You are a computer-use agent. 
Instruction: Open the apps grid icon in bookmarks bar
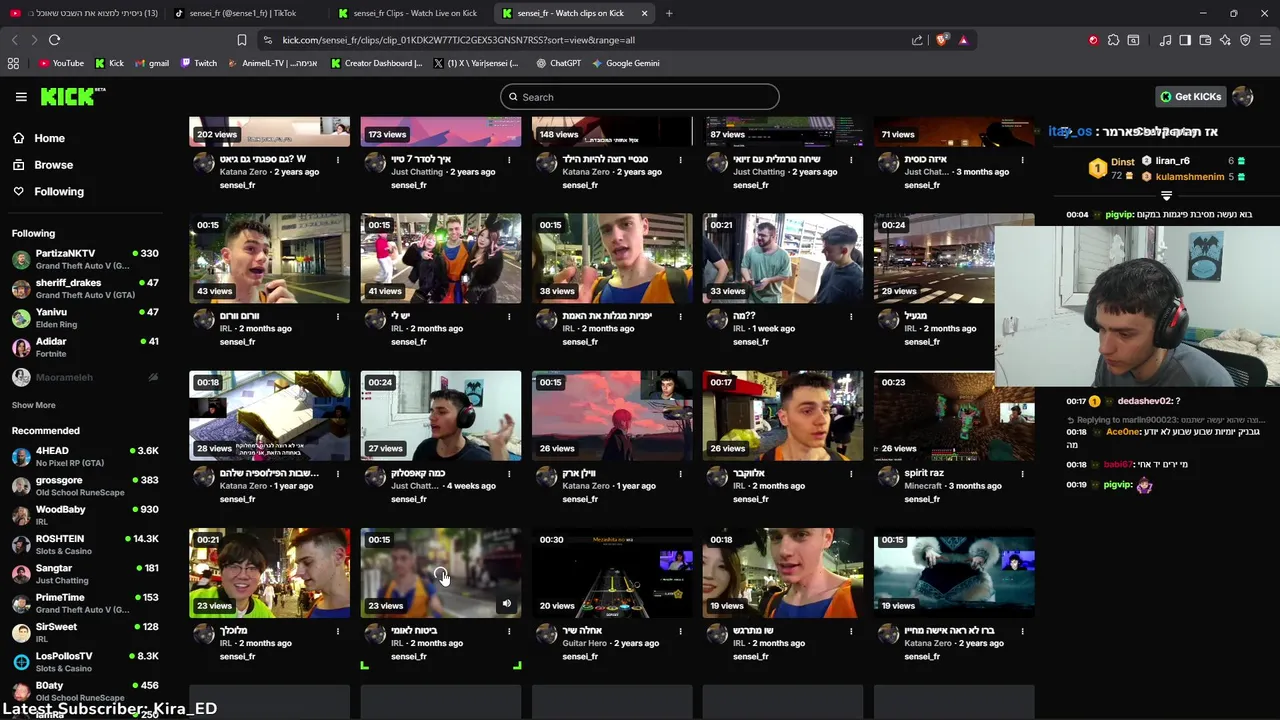click(13, 63)
